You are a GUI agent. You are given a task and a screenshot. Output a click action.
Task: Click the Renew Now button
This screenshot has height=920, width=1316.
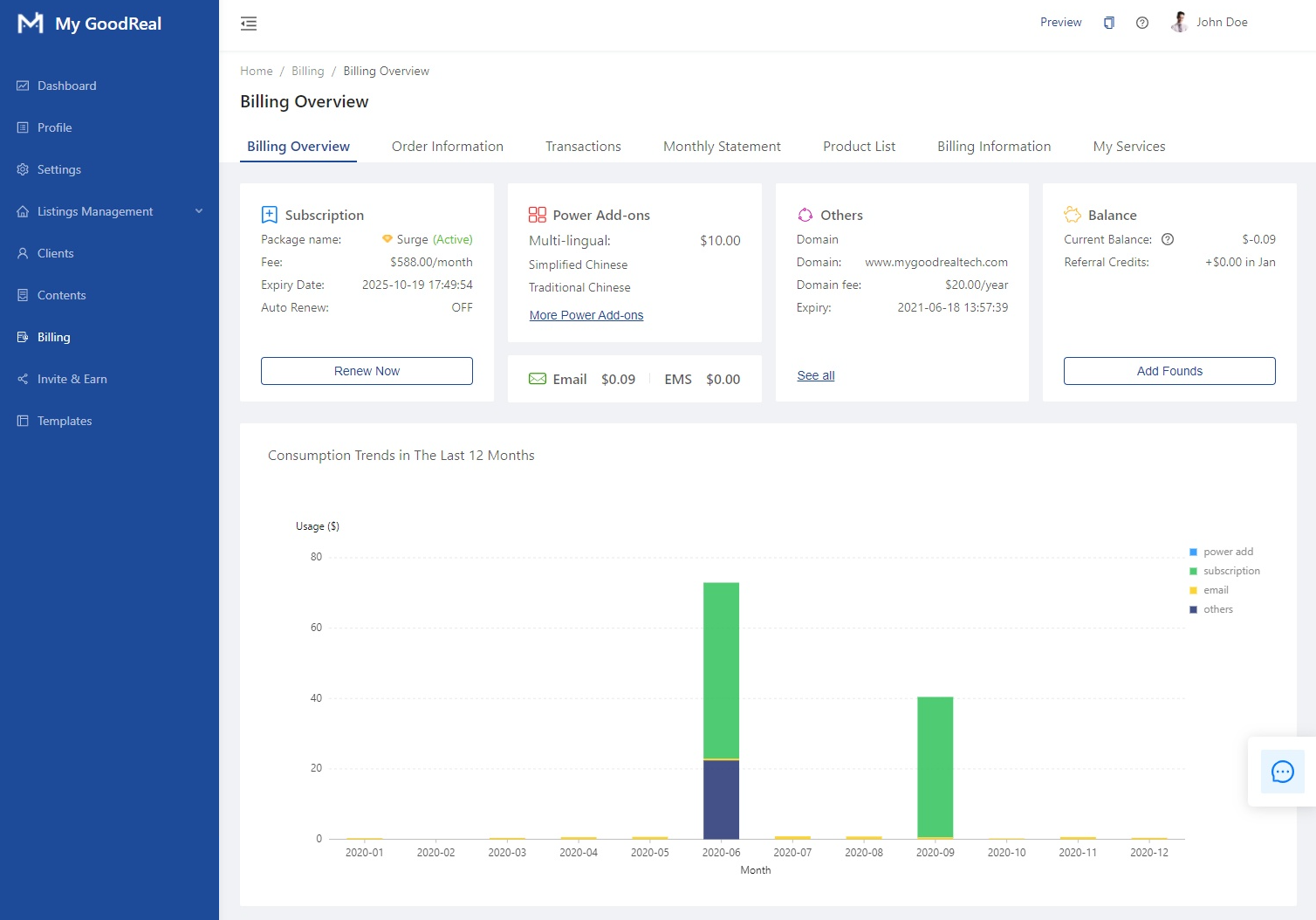coord(366,370)
